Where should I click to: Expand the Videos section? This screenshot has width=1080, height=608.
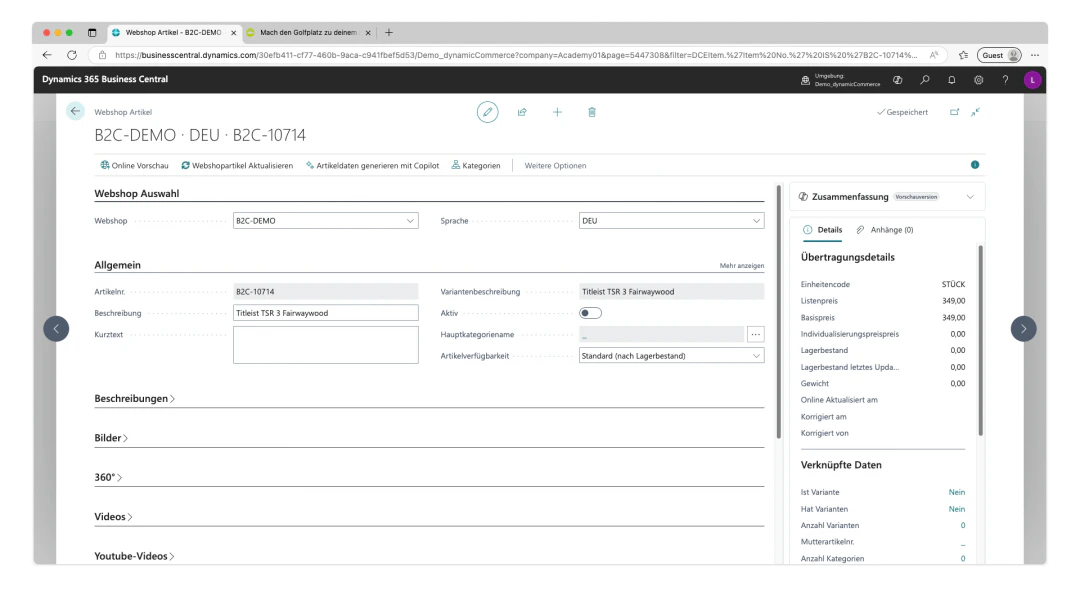113,516
